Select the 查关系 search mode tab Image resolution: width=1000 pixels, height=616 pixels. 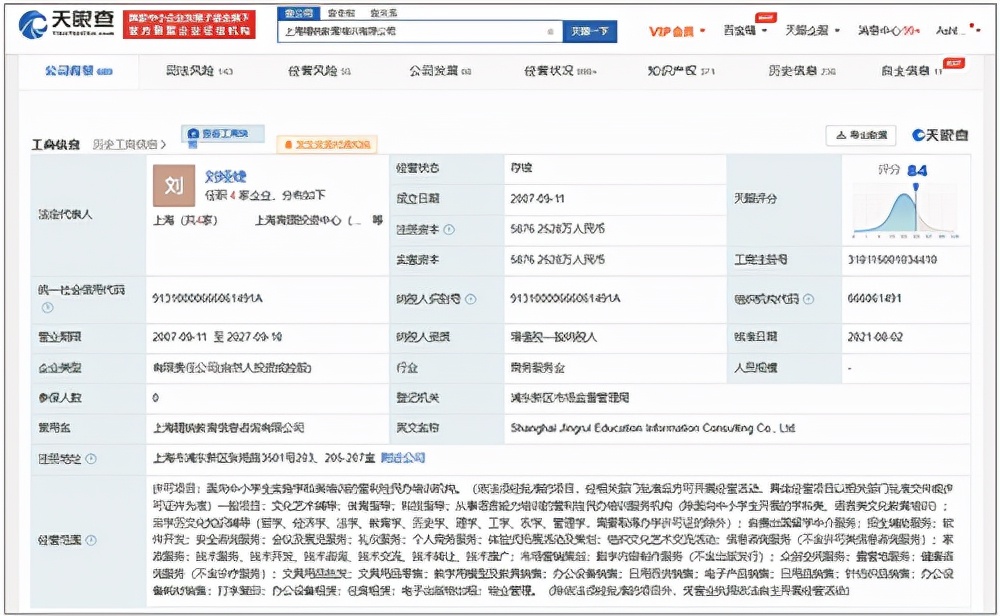pos(383,13)
